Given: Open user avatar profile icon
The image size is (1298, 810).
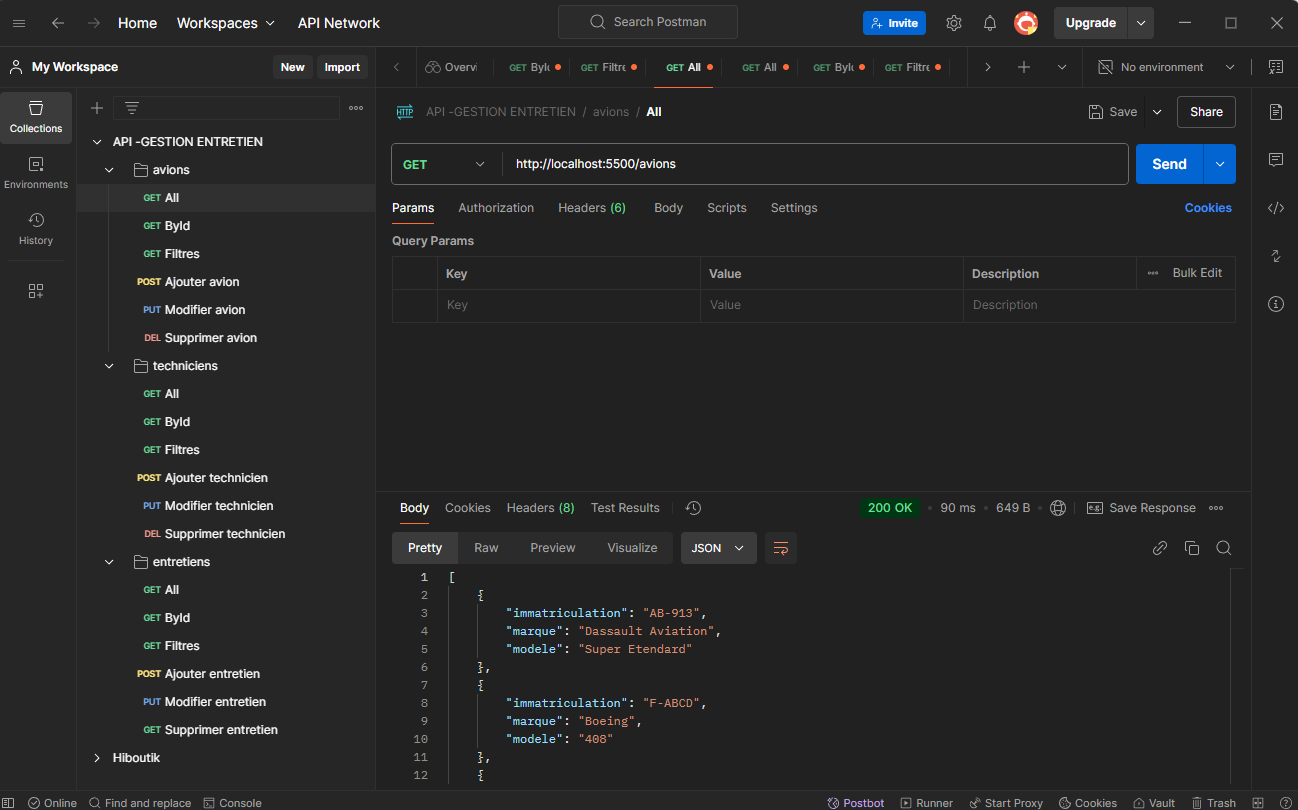Looking at the screenshot, I should pos(1026,23).
